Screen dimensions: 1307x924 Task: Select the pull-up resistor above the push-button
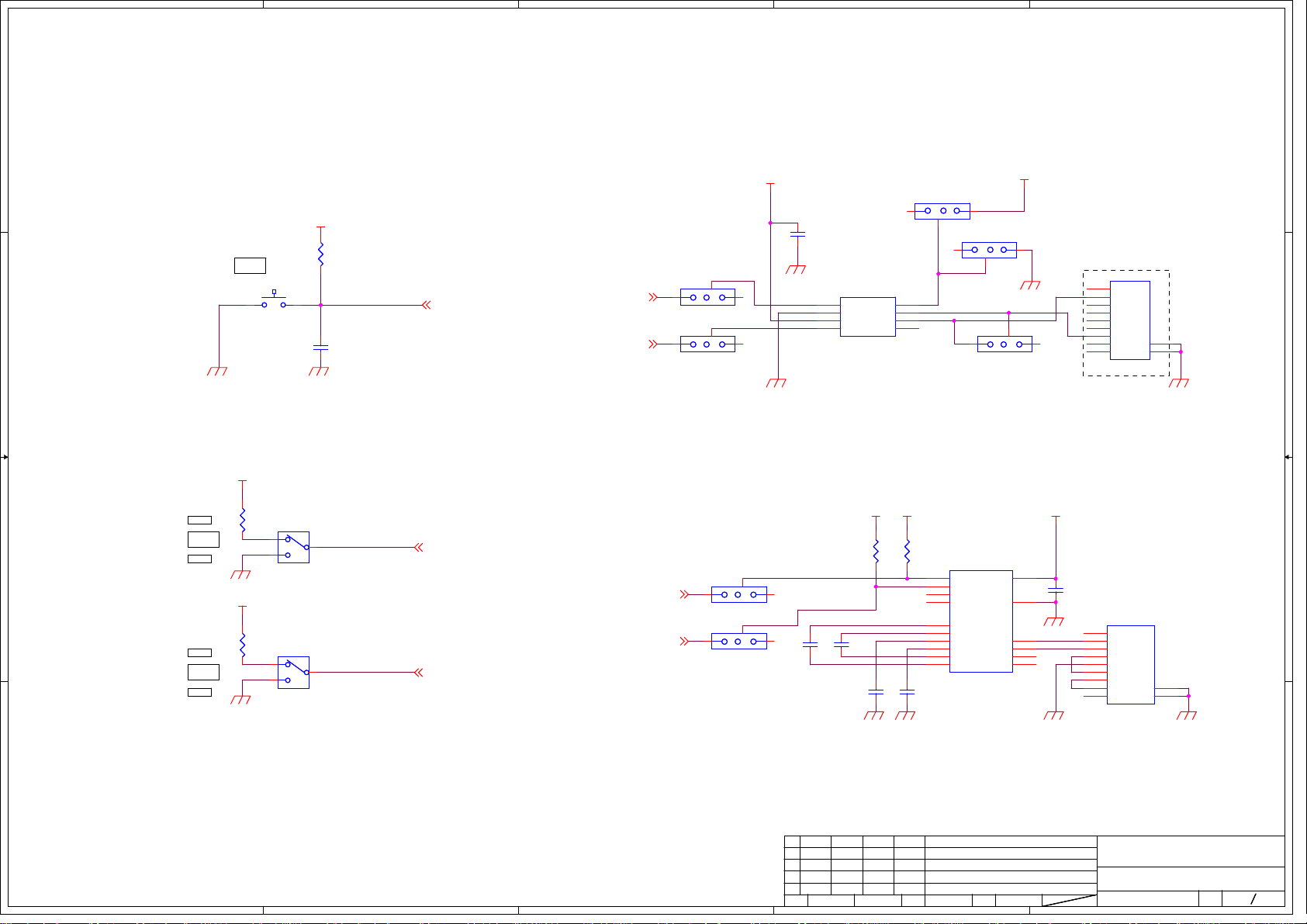pos(320,254)
